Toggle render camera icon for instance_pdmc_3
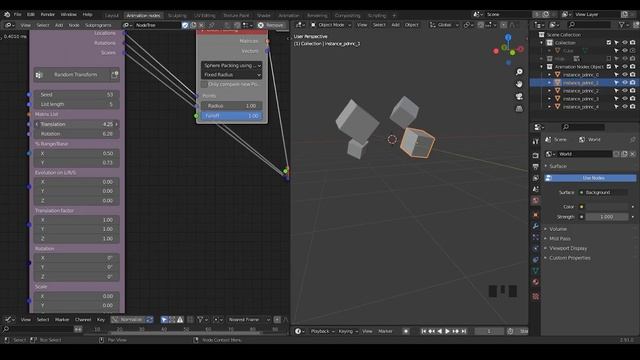Viewport: 640px width, 360px height. tap(632, 99)
